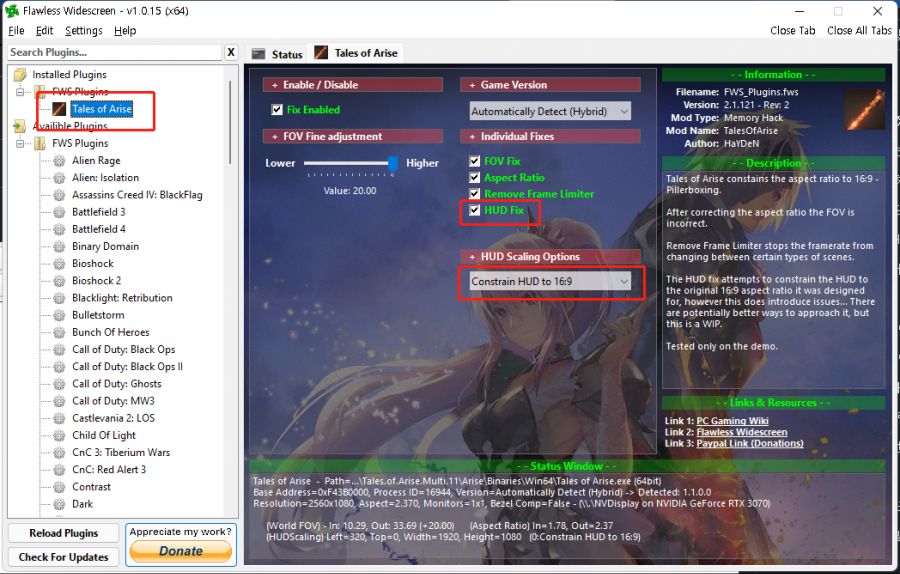Image resolution: width=900 pixels, height=574 pixels.
Task: Uncheck the Fix Enabled checkbox
Action: (x=277, y=110)
